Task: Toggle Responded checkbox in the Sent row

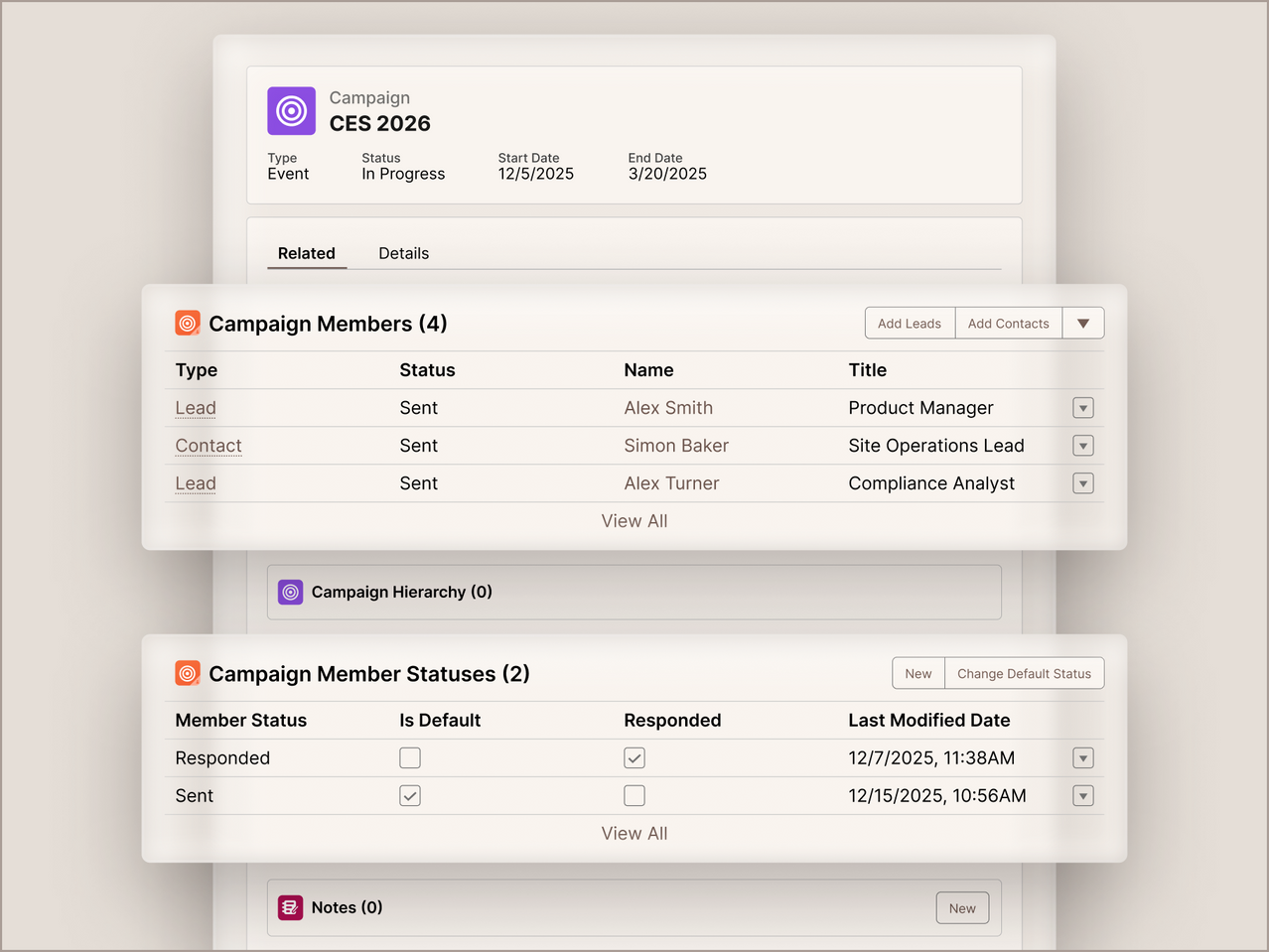Action: 634,796
